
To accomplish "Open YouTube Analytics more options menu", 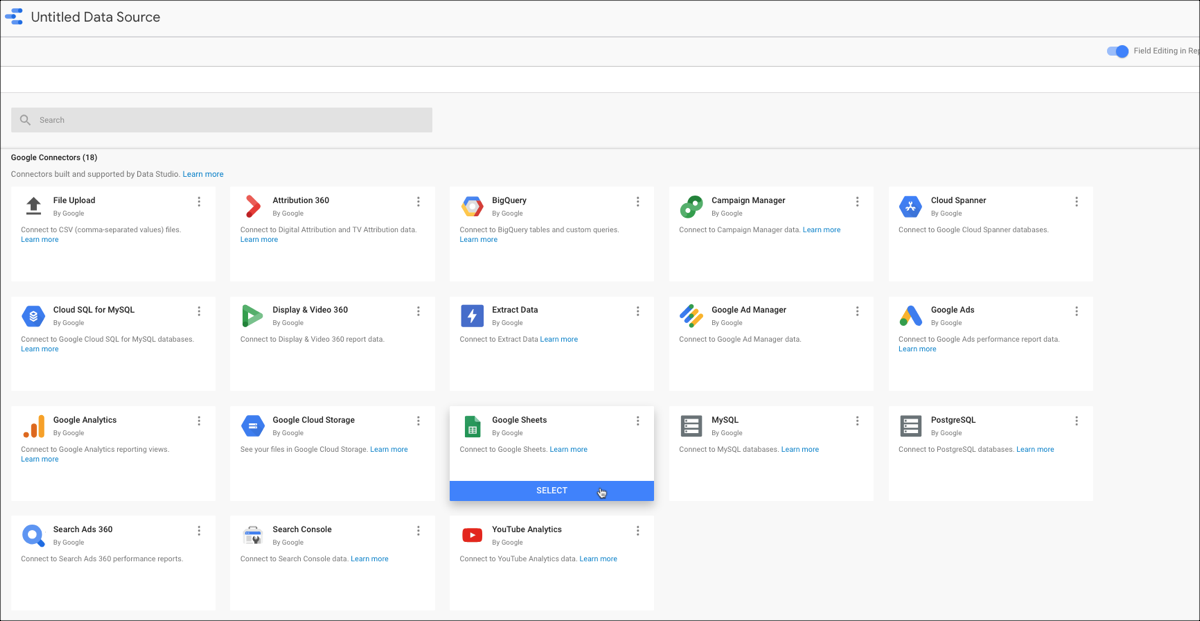I will [638, 531].
